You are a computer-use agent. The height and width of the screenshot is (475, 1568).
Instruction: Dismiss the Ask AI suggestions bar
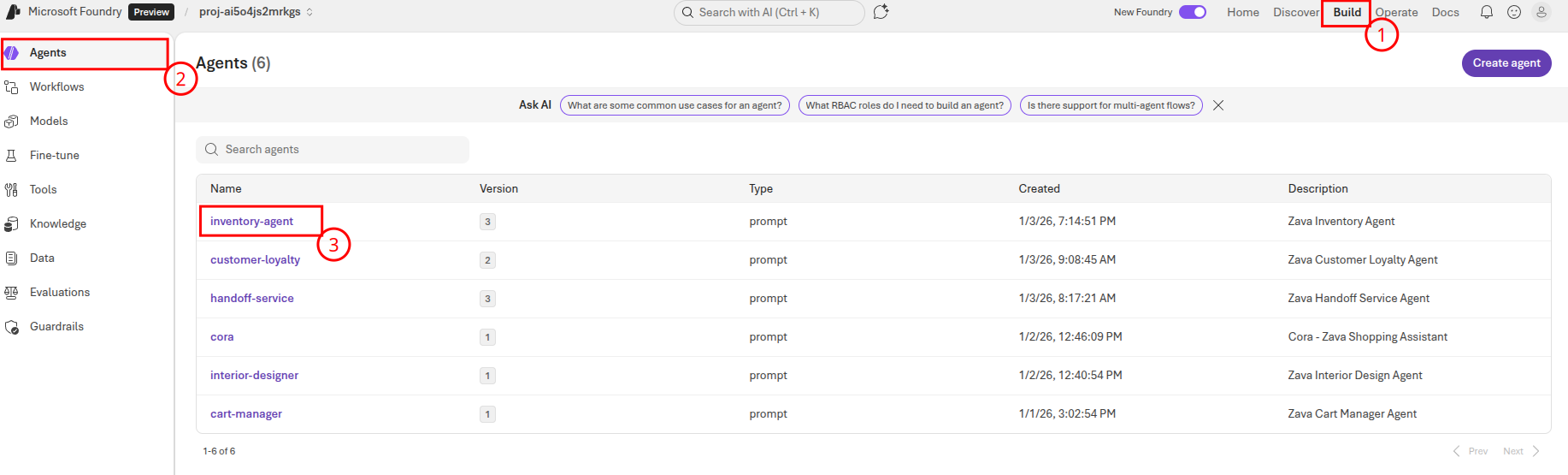point(1218,105)
